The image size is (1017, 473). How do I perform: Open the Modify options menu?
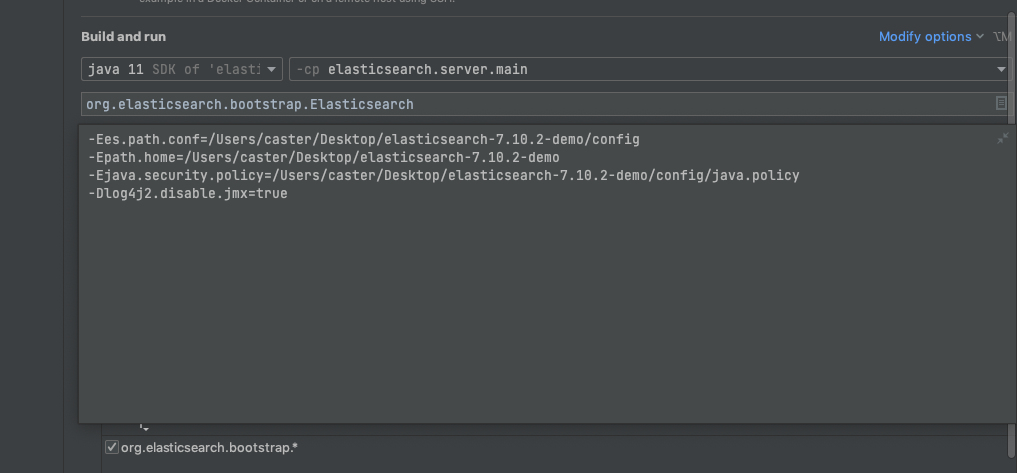pyautogui.click(x=931, y=37)
